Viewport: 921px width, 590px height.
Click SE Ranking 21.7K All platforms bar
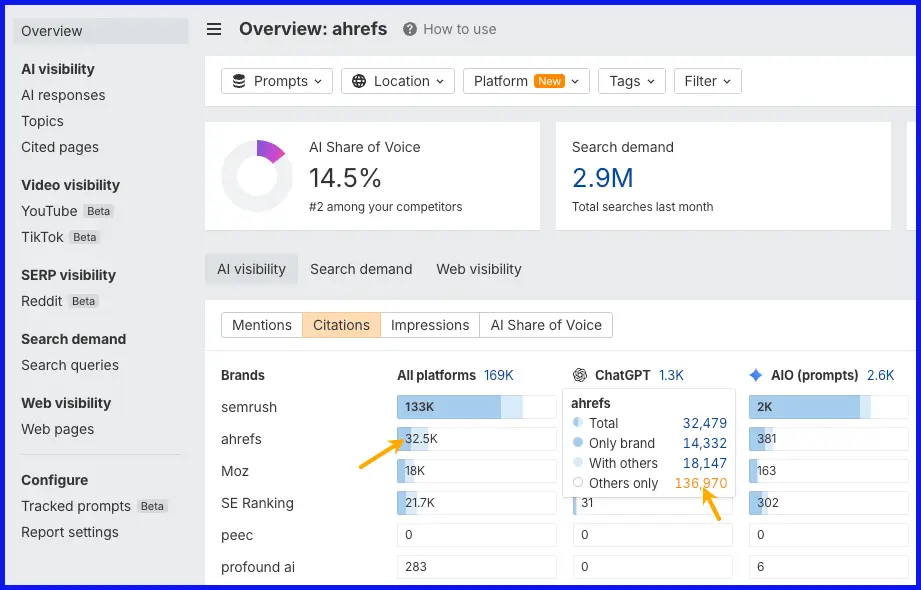click(x=476, y=503)
